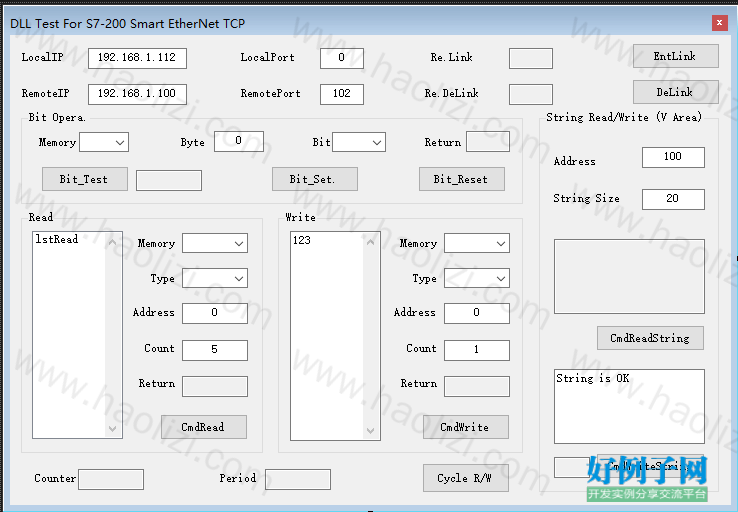
Task: Click the CmdWrite button
Action: pyautogui.click(x=465, y=427)
